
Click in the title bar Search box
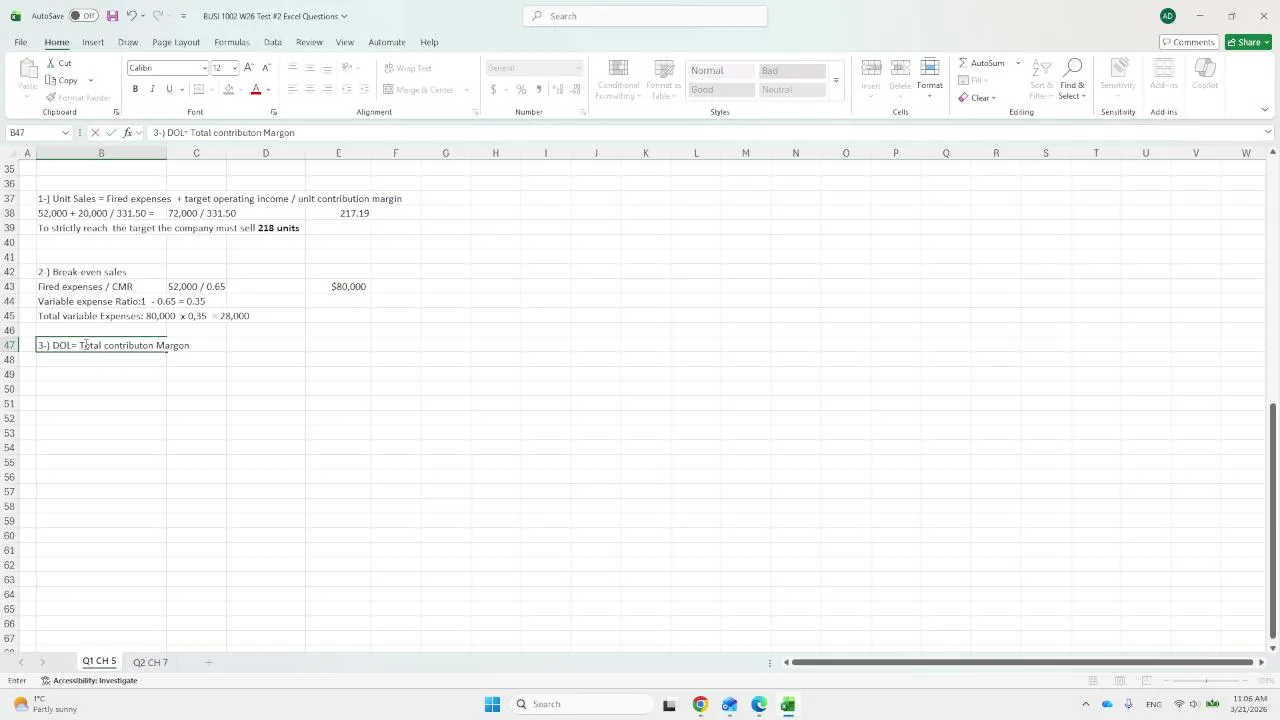coord(645,16)
